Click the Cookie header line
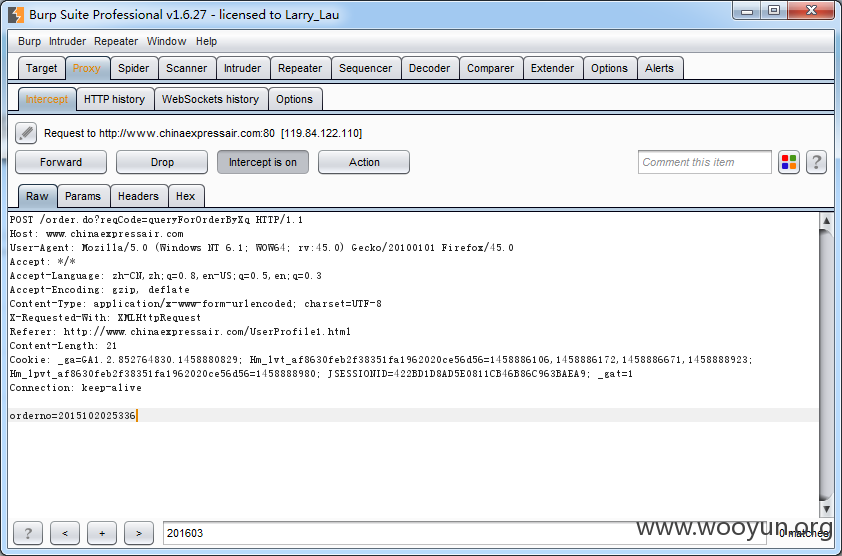842x556 pixels. pyautogui.click(x=381, y=359)
